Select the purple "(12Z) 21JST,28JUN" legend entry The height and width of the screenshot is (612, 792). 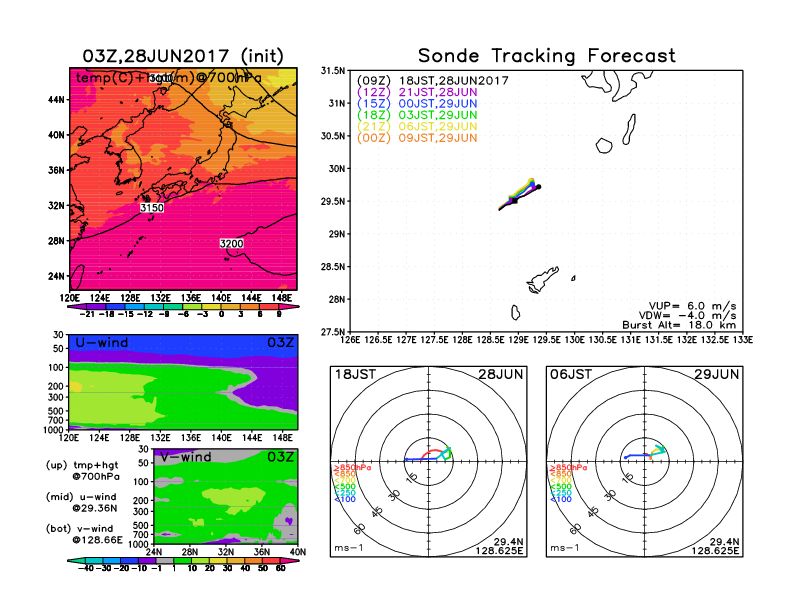click(417, 92)
